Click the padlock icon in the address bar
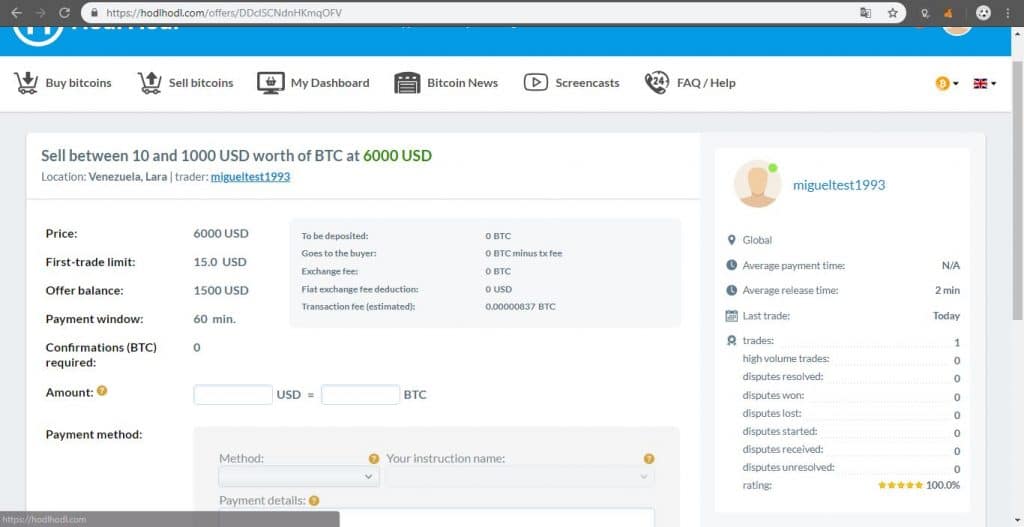The height and width of the screenshot is (527, 1024). [x=95, y=12]
